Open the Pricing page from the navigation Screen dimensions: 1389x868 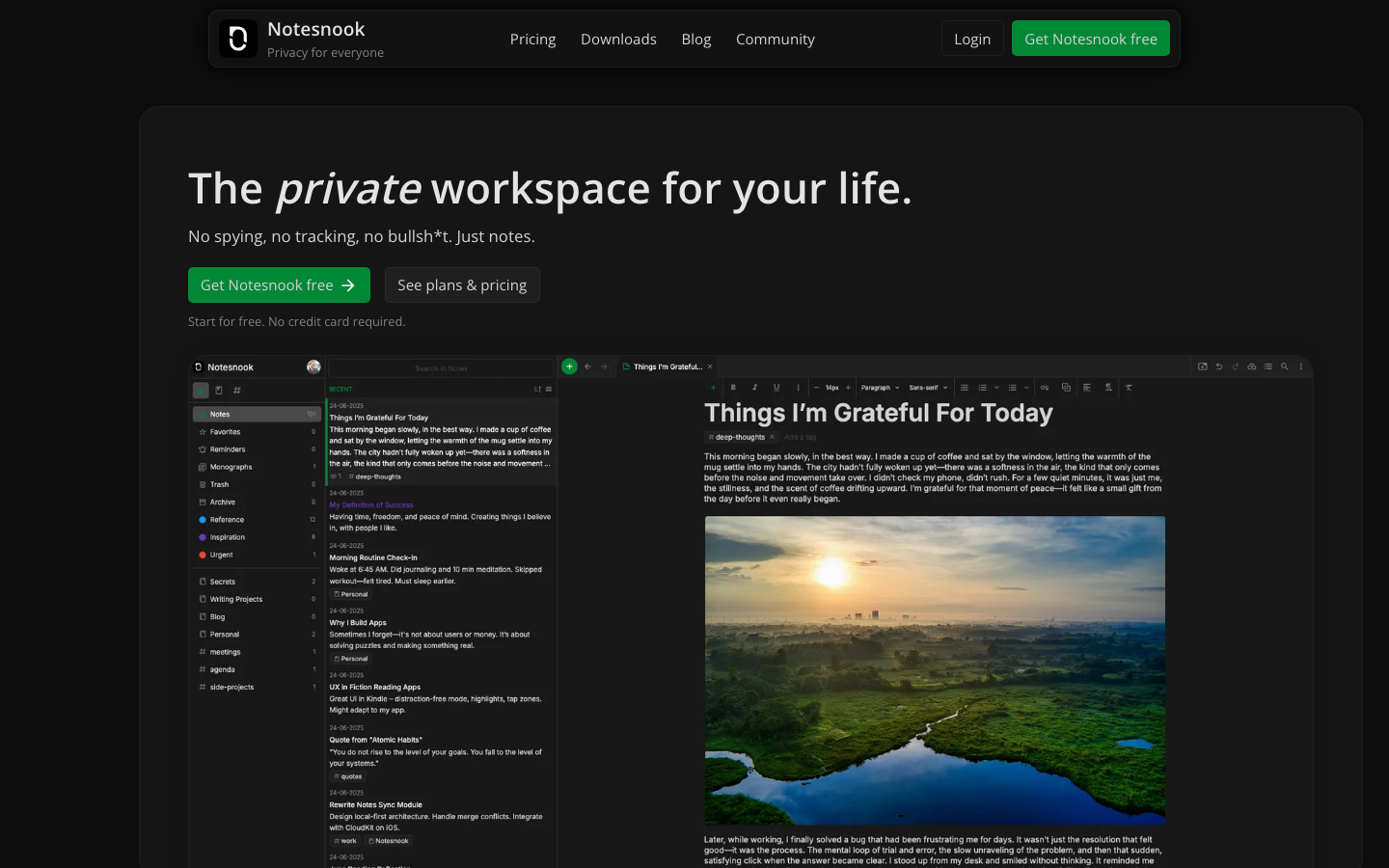coord(532,39)
